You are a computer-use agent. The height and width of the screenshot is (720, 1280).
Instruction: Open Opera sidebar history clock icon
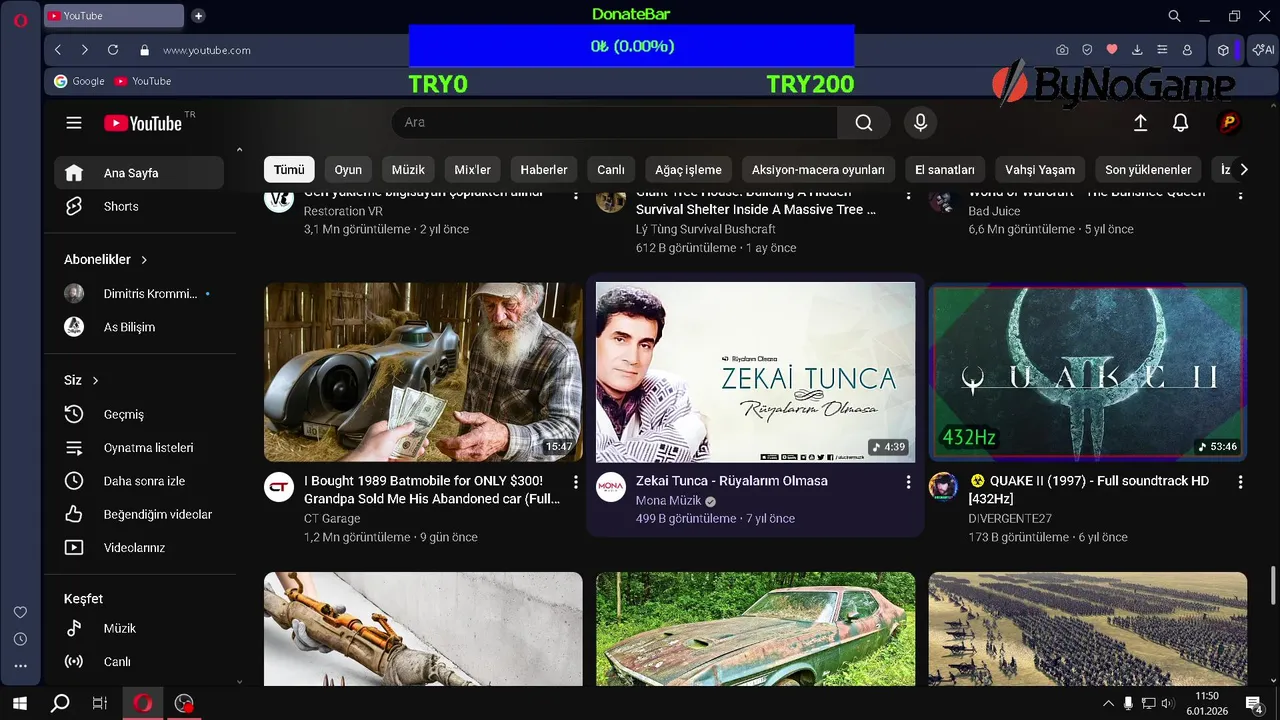coord(20,639)
